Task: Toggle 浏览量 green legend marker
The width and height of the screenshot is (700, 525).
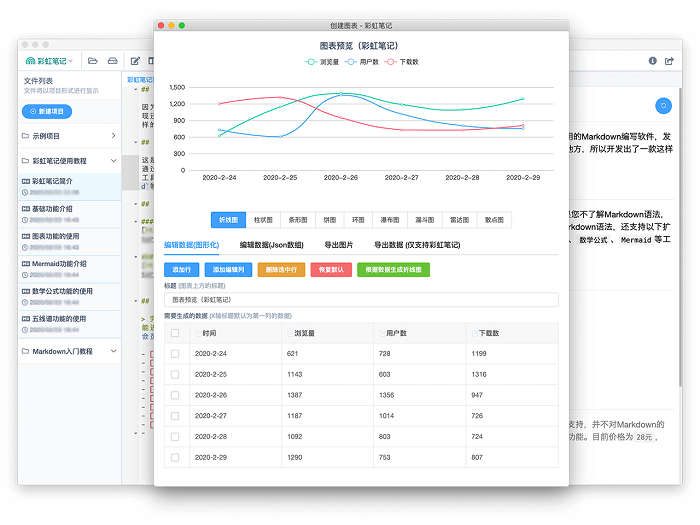Action: point(311,62)
